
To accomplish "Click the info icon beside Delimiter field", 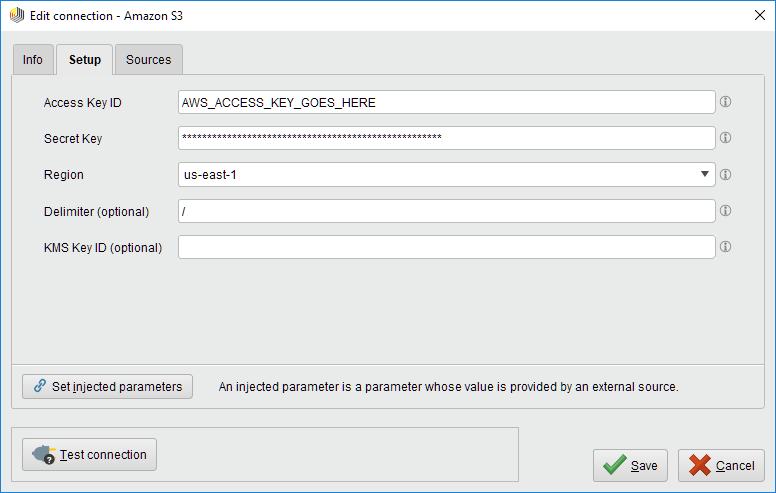I will point(727,211).
